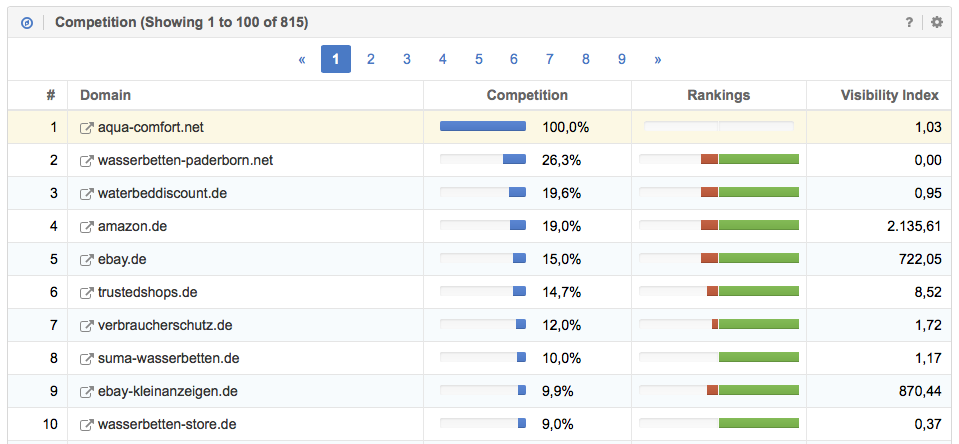
Task: Click the Rankings column header
Action: (718, 95)
